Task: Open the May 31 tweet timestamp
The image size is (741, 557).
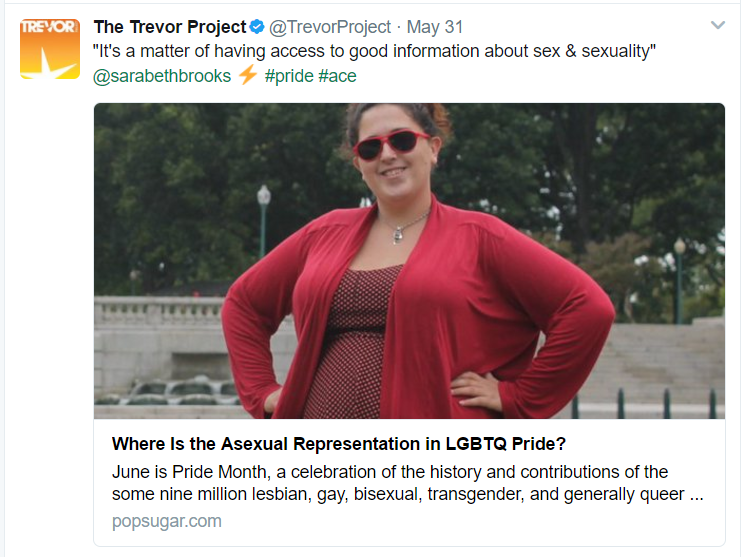Action: coord(435,27)
